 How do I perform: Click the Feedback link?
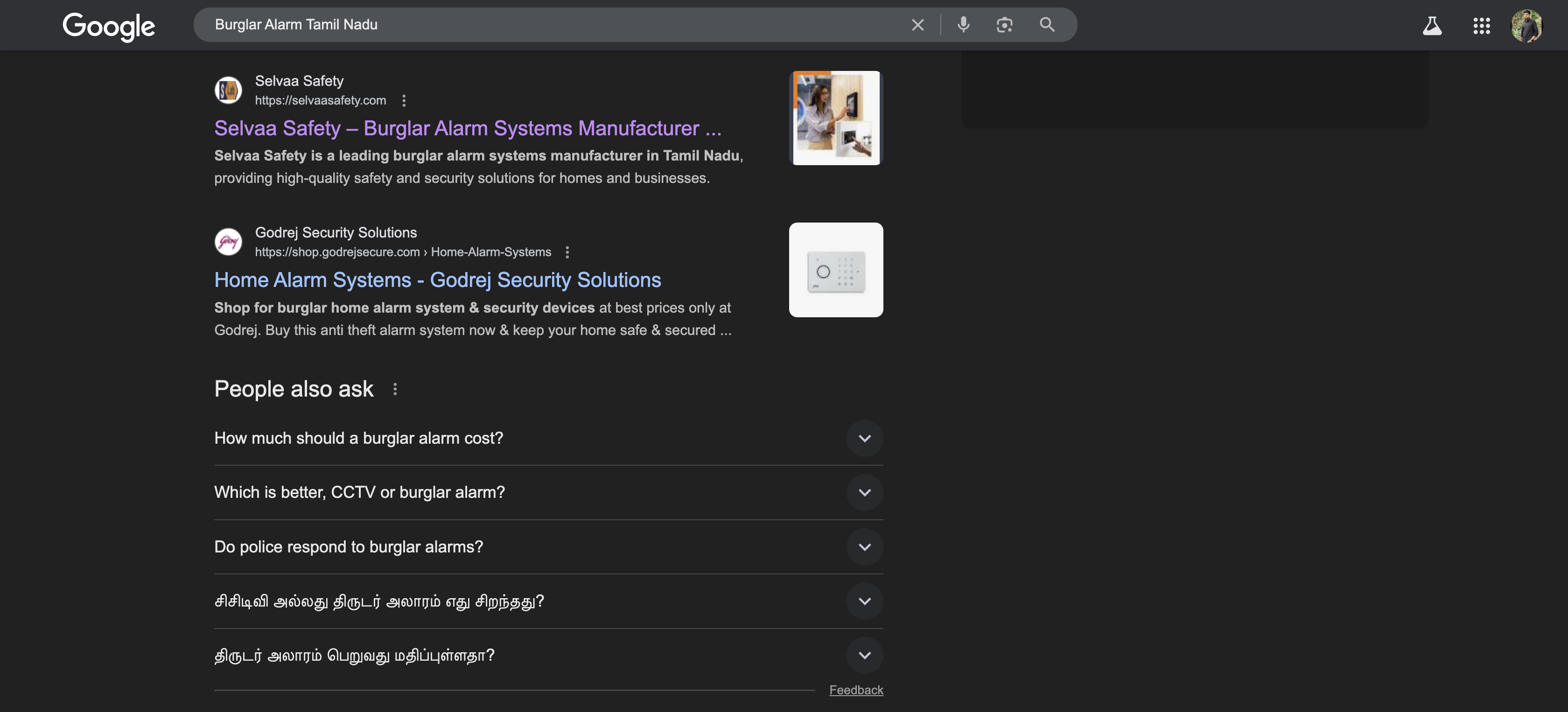[856, 690]
